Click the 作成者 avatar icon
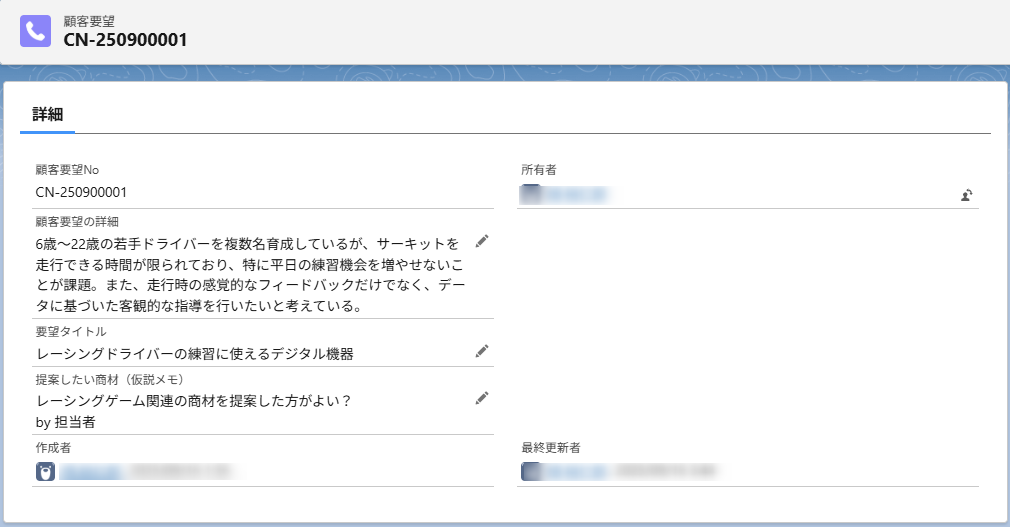1010x527 pixels. pyautogui.click(x=45, y=471)
